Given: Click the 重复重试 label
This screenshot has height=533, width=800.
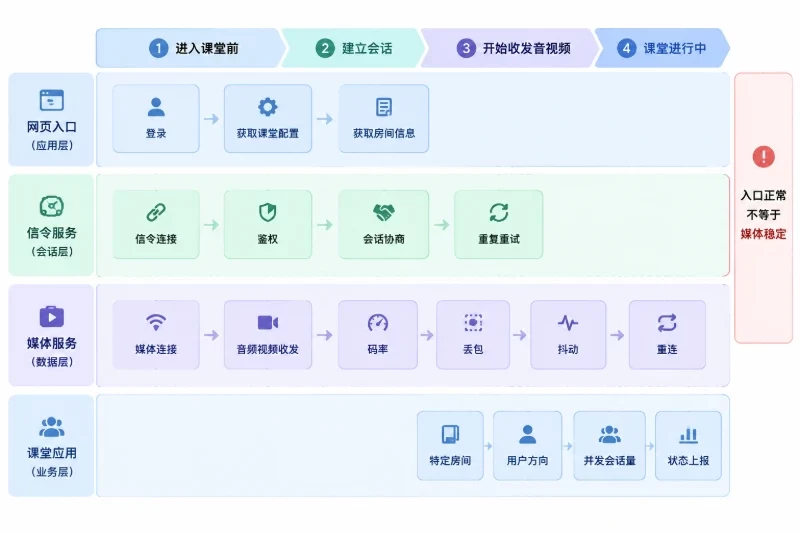Looking at the screenshot, I should 498,239.
